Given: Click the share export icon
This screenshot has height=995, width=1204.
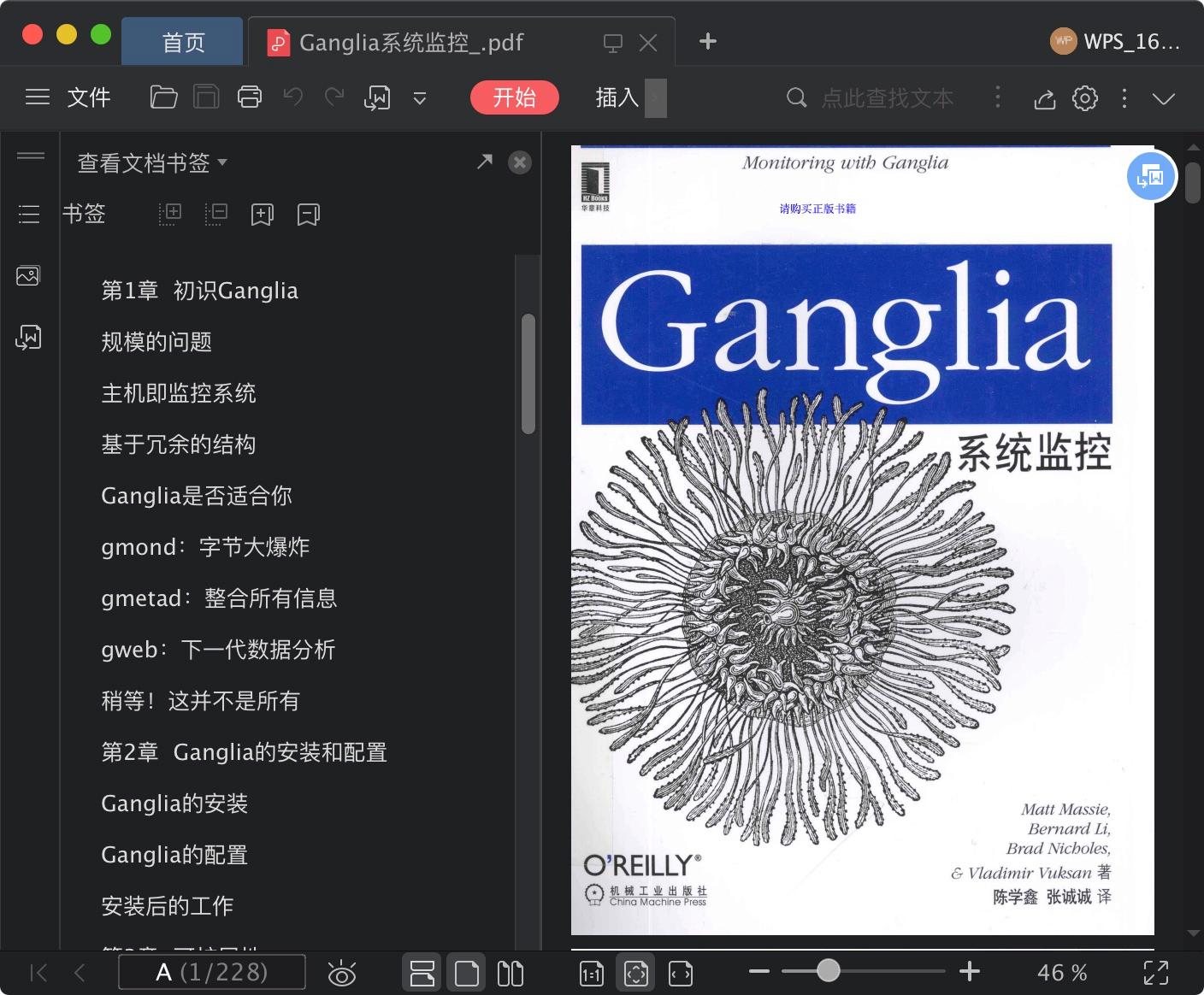Looking at the screenshot, I should (x=1044, y=98).
